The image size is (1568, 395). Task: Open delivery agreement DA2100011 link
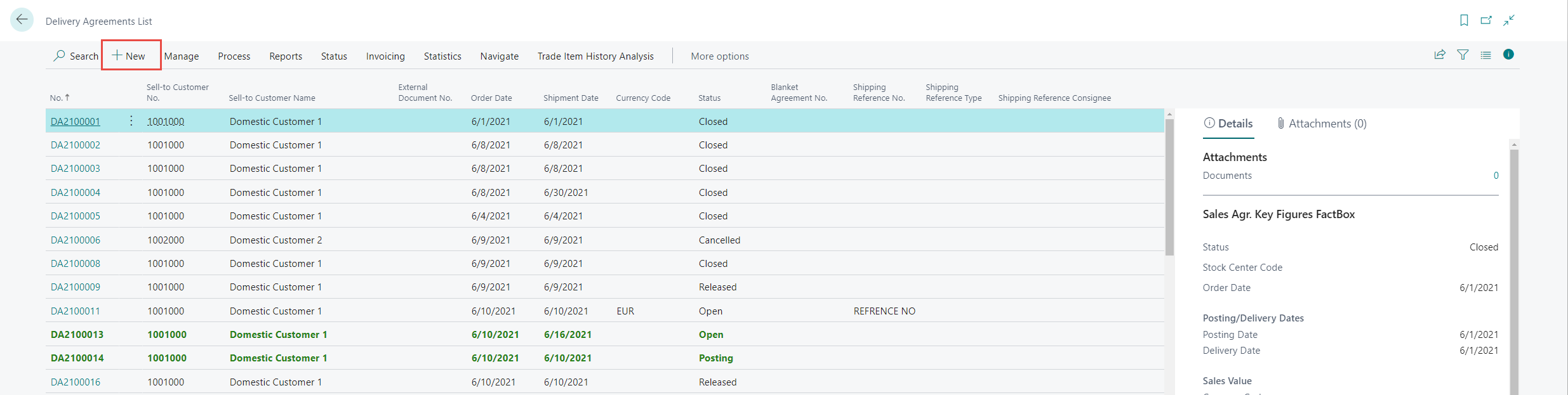(x=75, y=311)
